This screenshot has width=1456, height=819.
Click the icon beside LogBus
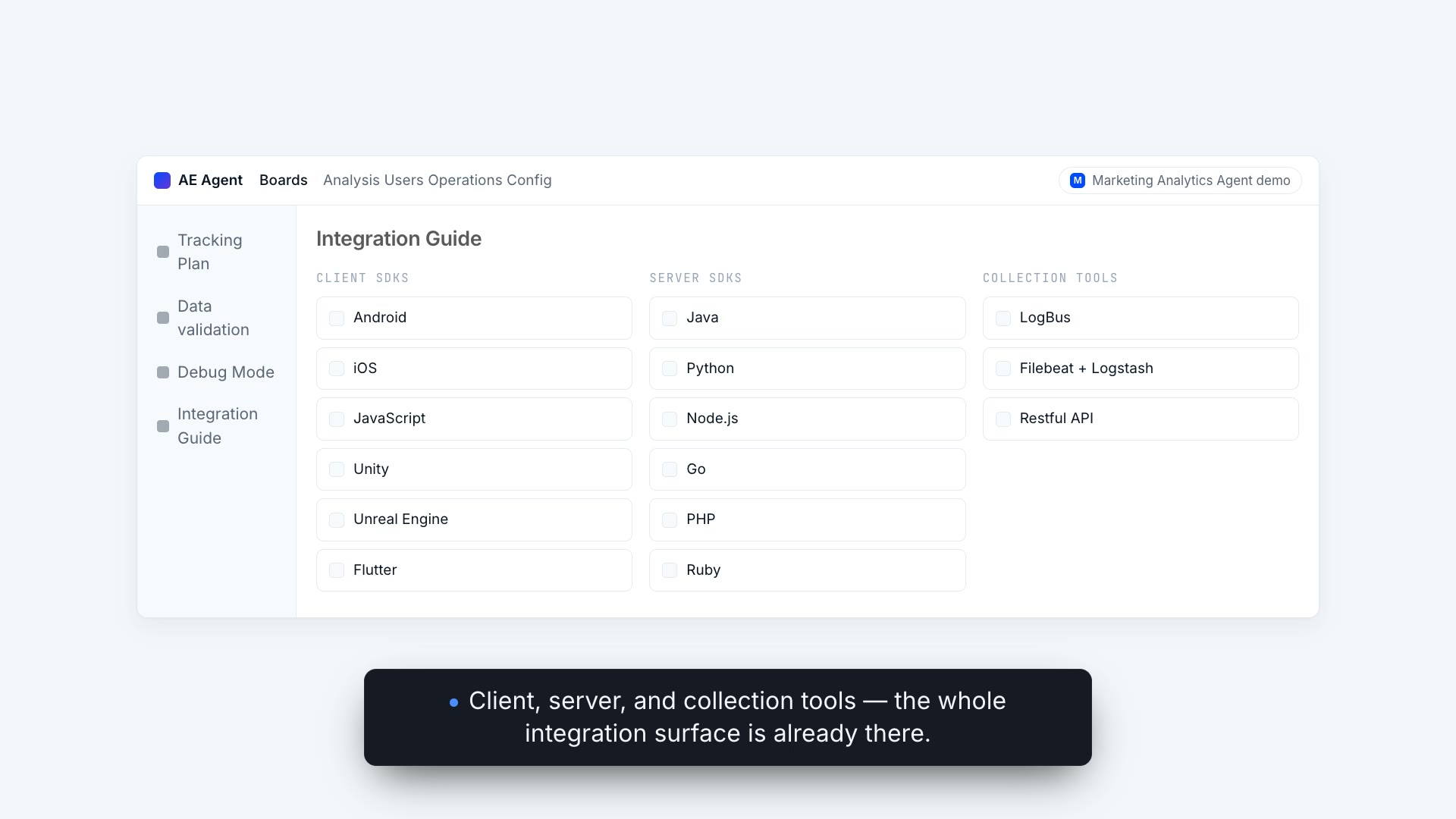[1003, 318]
